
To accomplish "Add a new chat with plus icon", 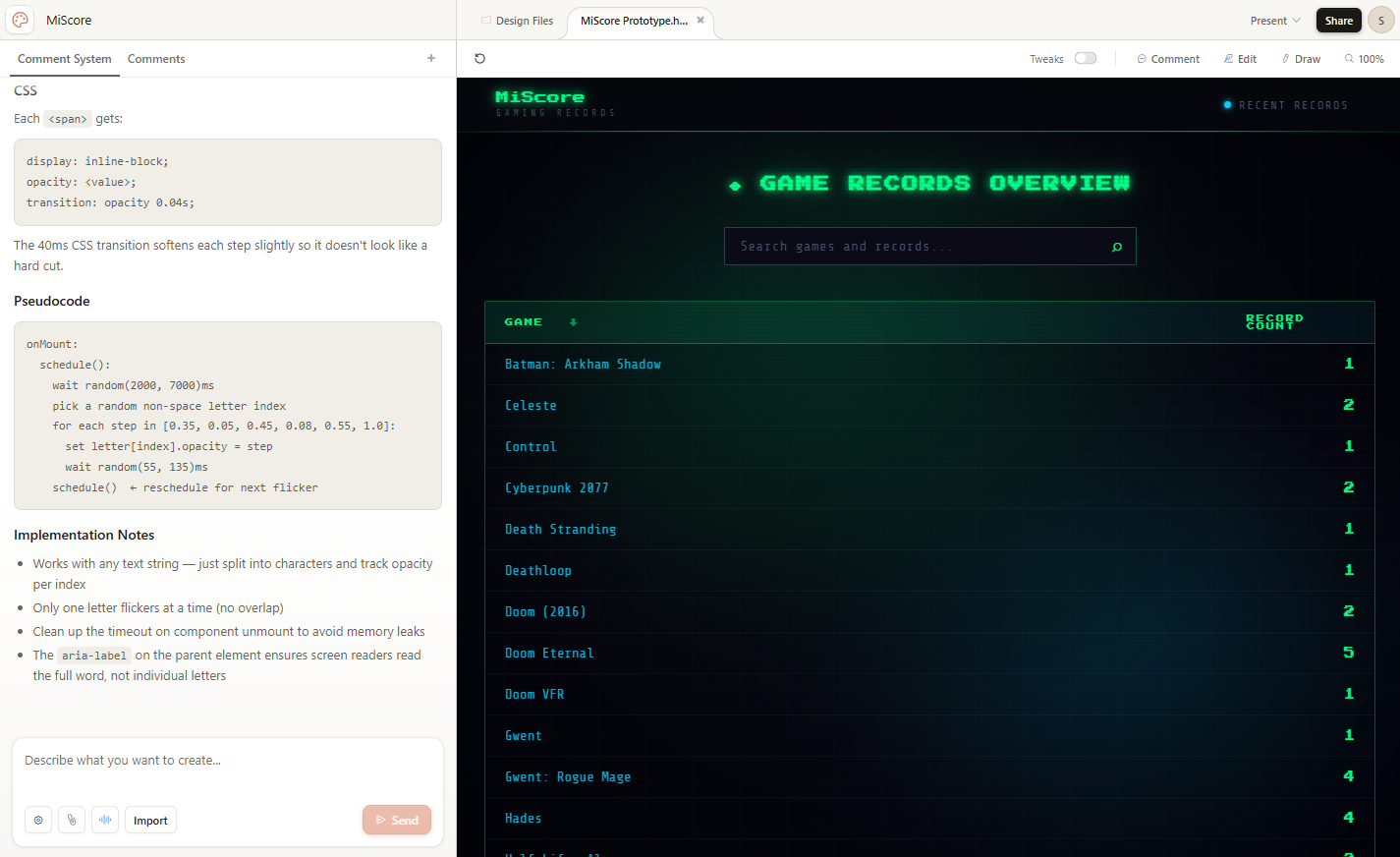I will coord(431,58).
